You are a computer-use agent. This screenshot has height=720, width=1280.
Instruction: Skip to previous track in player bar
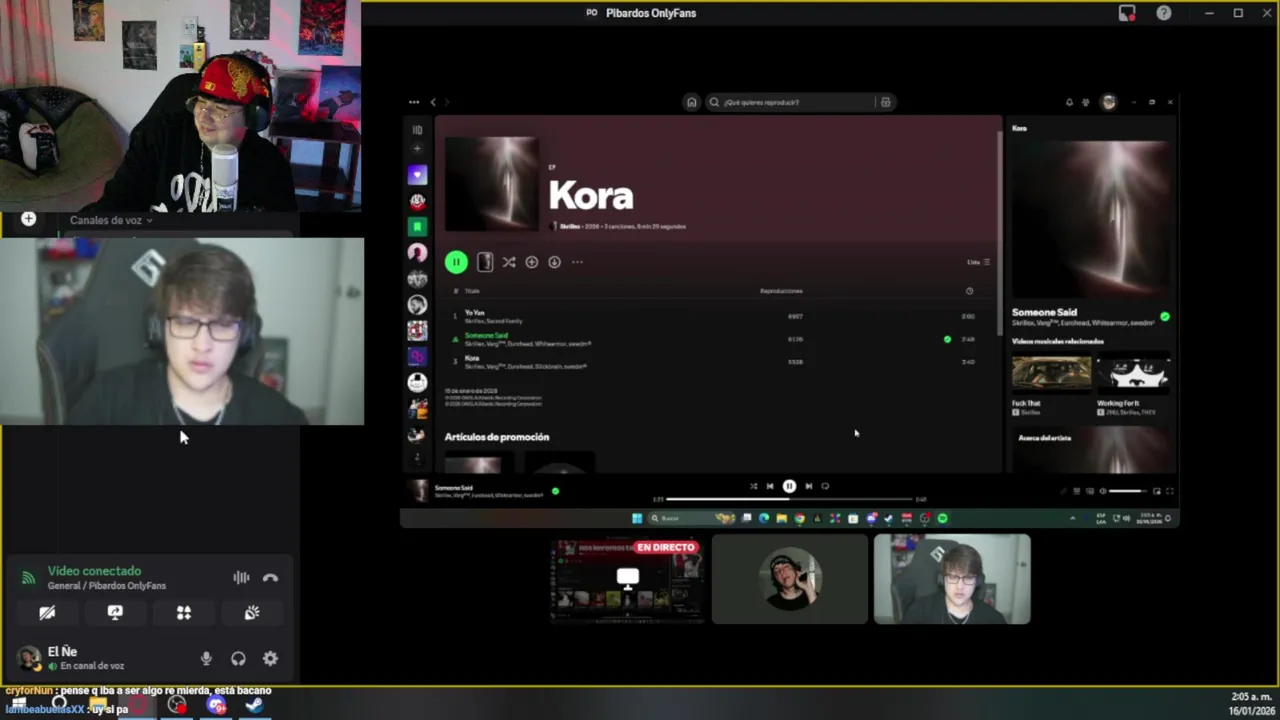(x=770, y=486)
